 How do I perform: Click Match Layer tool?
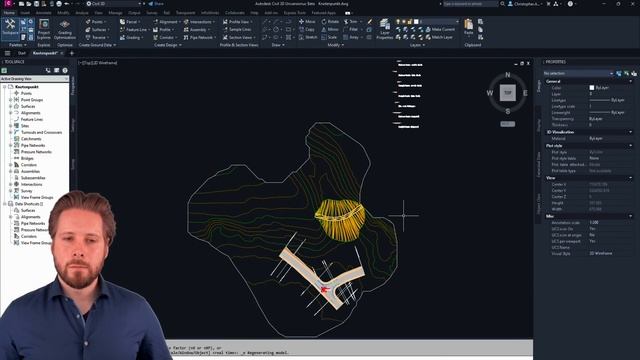pos(439,37)
